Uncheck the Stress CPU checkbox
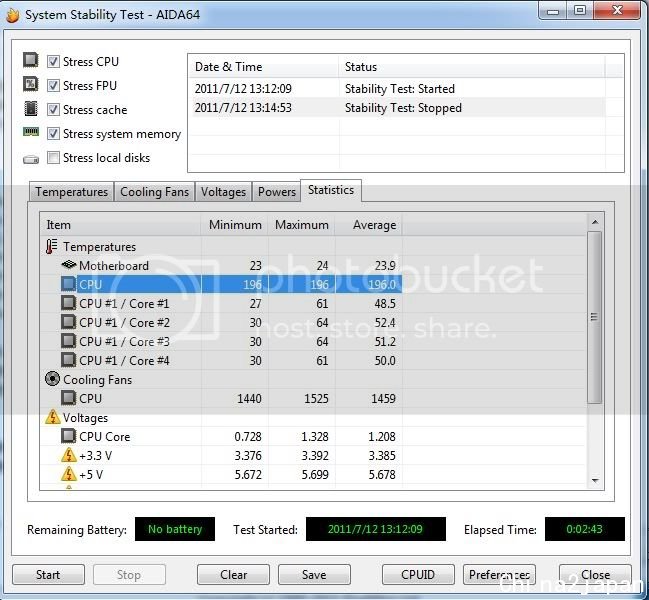 coord(53,62)
